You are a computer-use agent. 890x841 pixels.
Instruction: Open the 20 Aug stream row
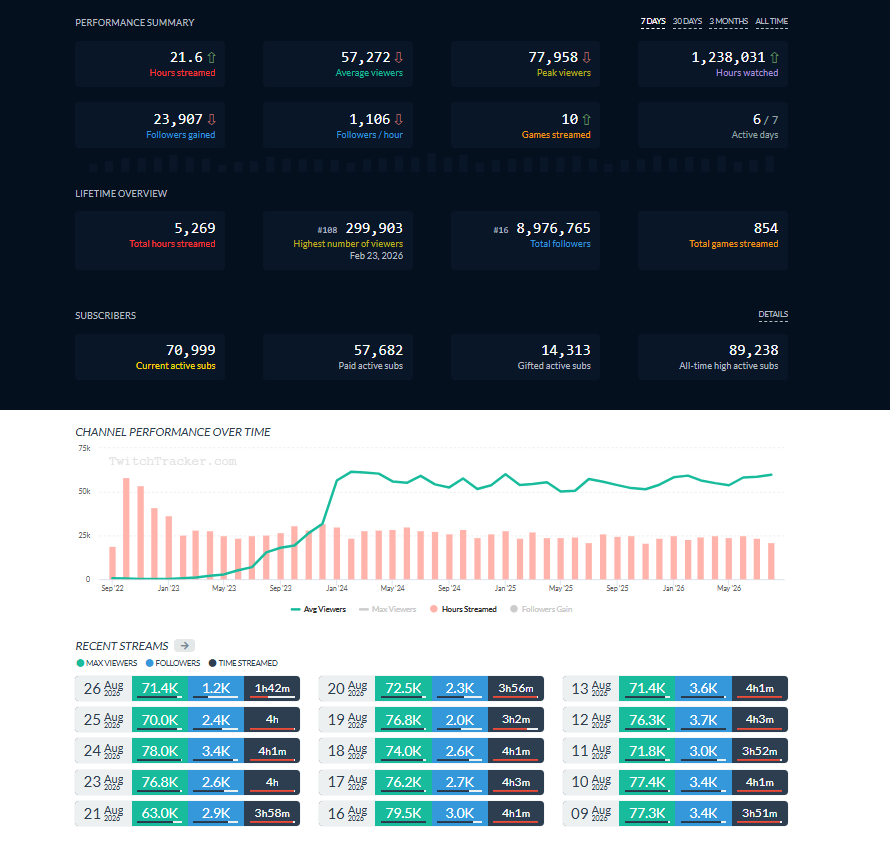431,688
